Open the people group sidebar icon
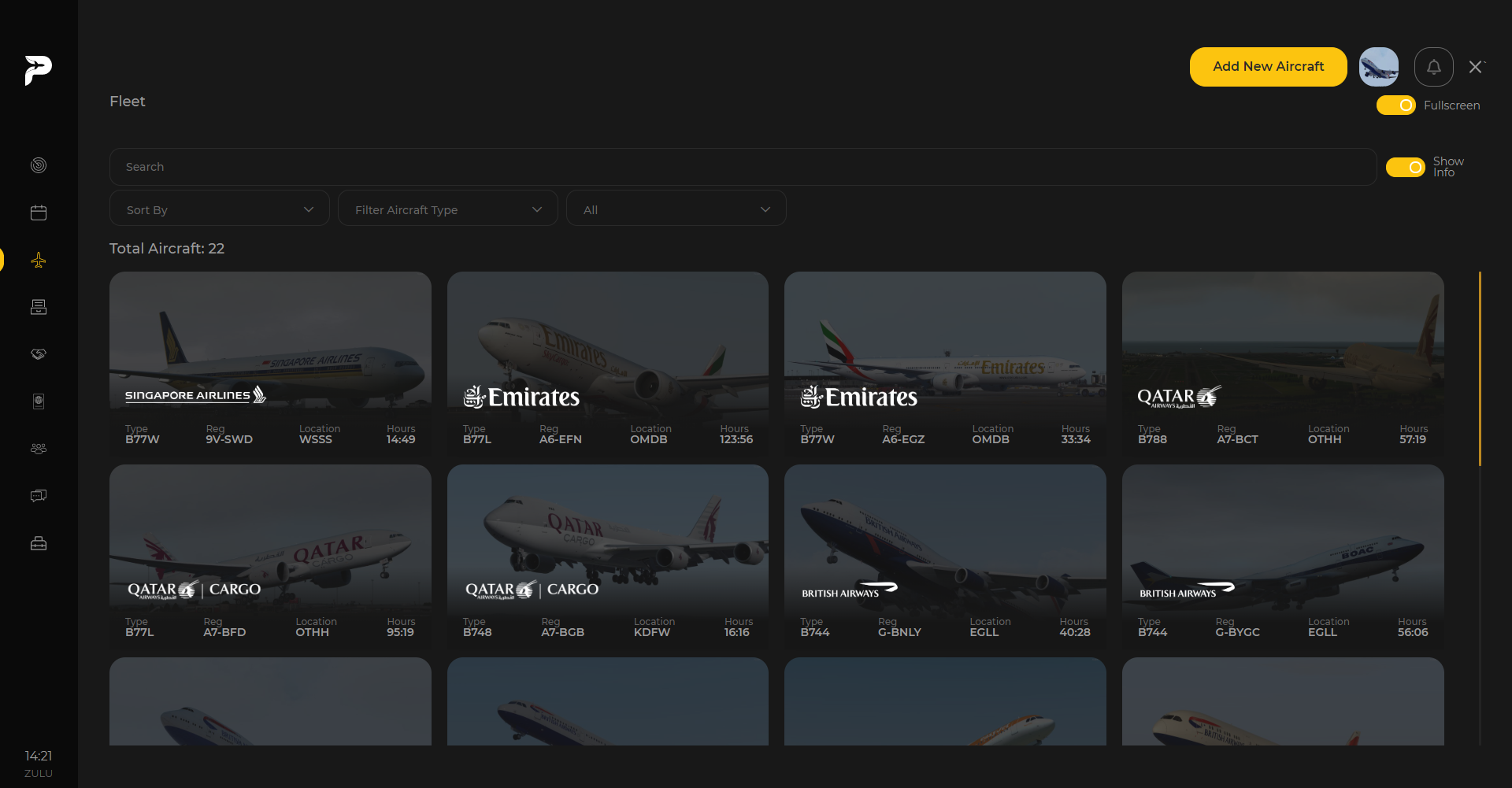The image size is (1512, 788). pos(39,449)
